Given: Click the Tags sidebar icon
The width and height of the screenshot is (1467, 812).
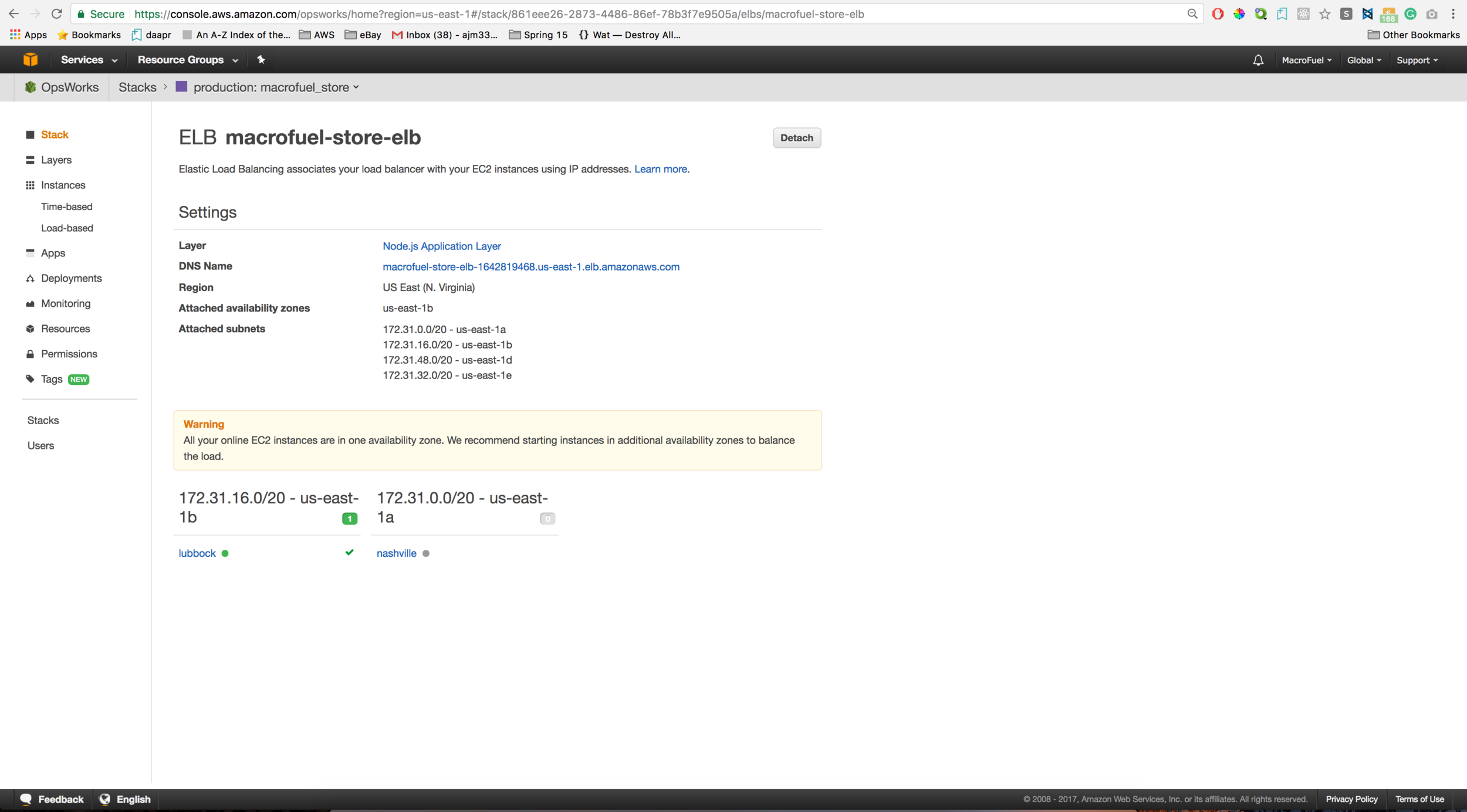Looking at the screenshot, I should (30, 379).
